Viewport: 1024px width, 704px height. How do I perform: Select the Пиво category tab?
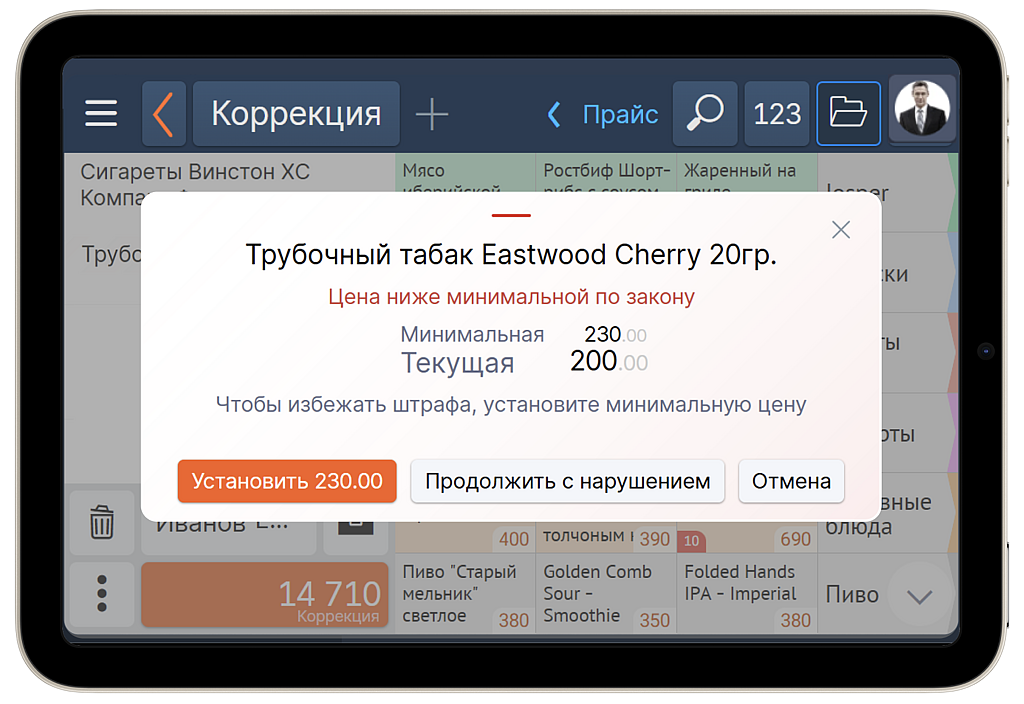pyautogui.click(x=852, y=595)
